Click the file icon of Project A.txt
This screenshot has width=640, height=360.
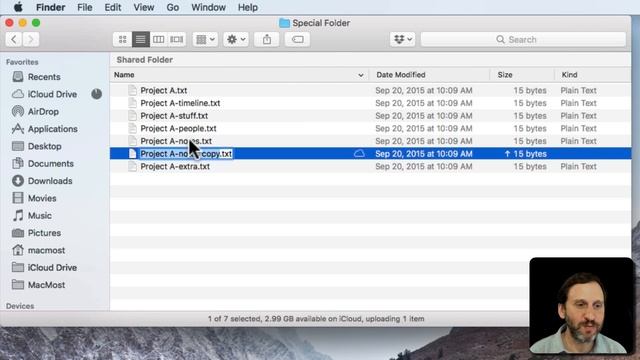[132, 90]
